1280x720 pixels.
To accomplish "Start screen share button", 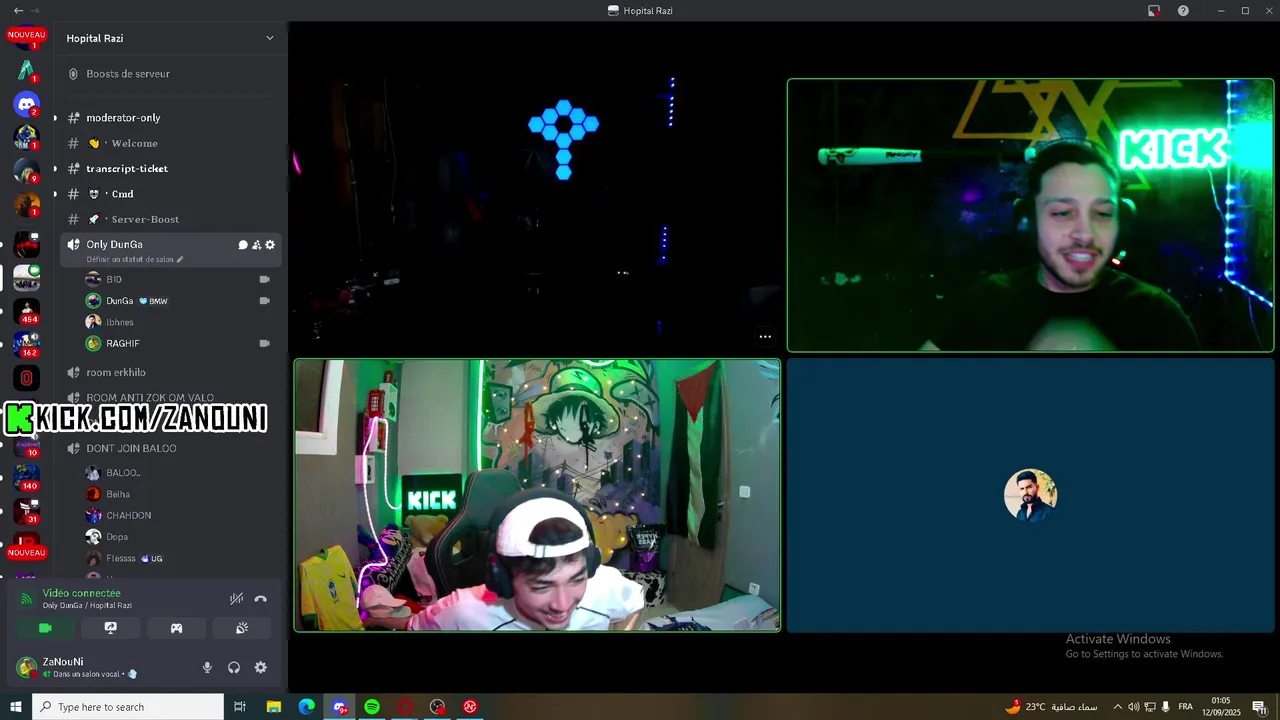I will coord(111,628).
